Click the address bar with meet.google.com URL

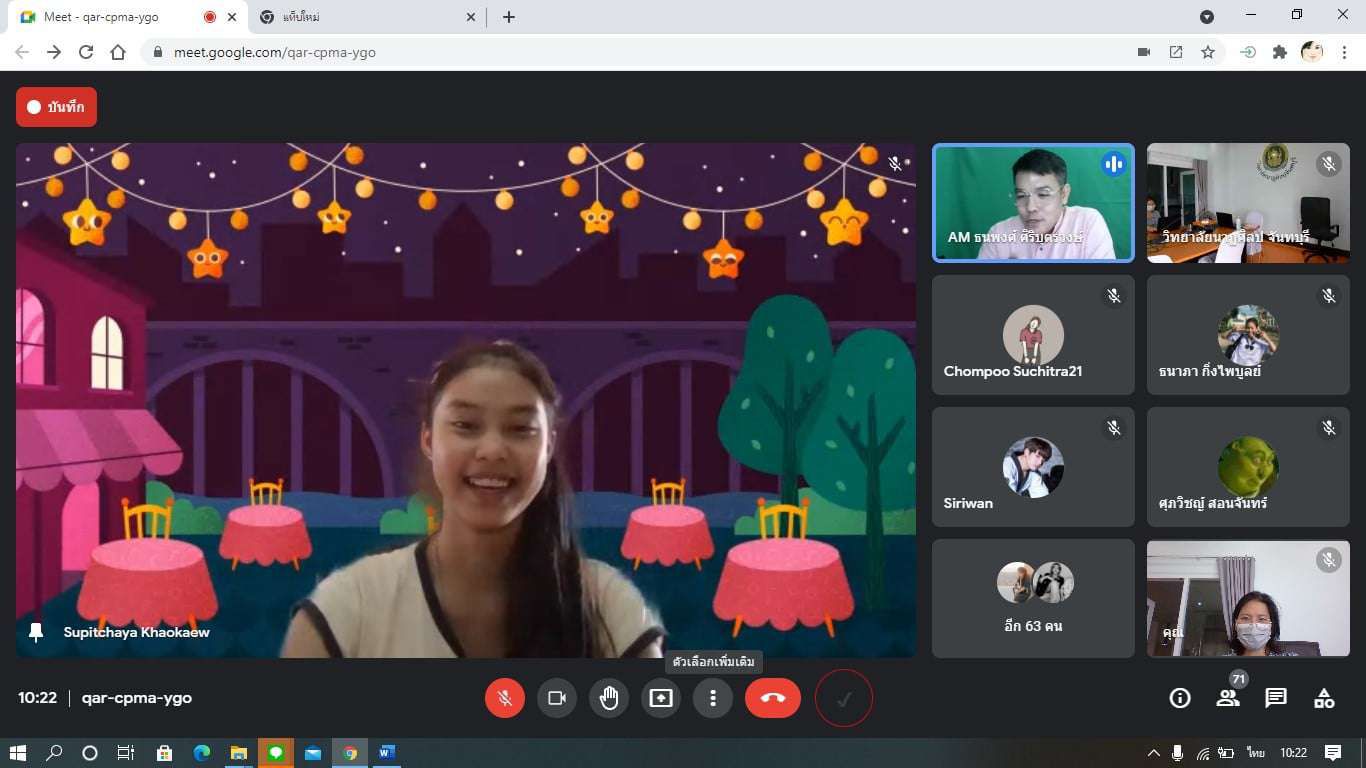point(640,52)
